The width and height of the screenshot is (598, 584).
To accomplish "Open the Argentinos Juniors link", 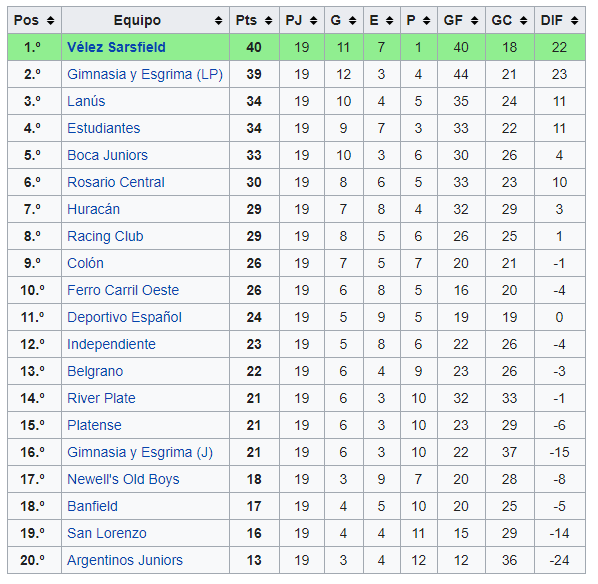I will click(125, 560).
